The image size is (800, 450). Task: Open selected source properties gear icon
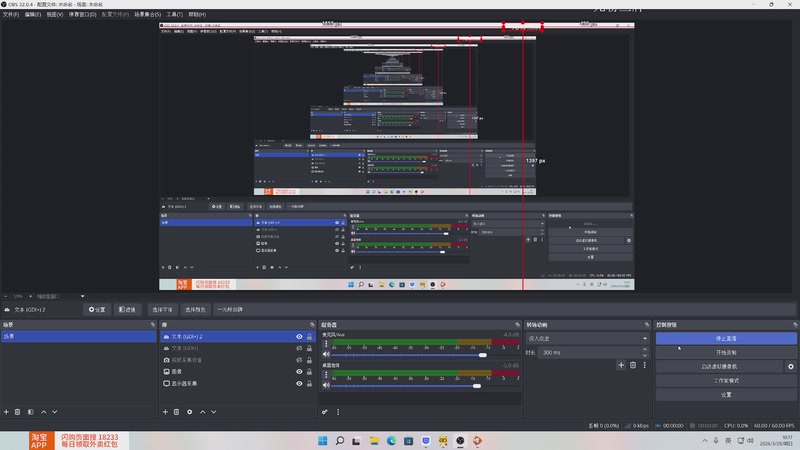pyautogui.click(x=190, y=412)
